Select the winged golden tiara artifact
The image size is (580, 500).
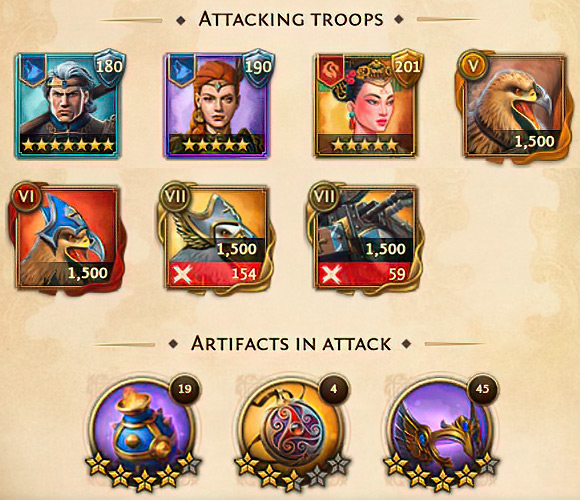click(x=441, y=431)
